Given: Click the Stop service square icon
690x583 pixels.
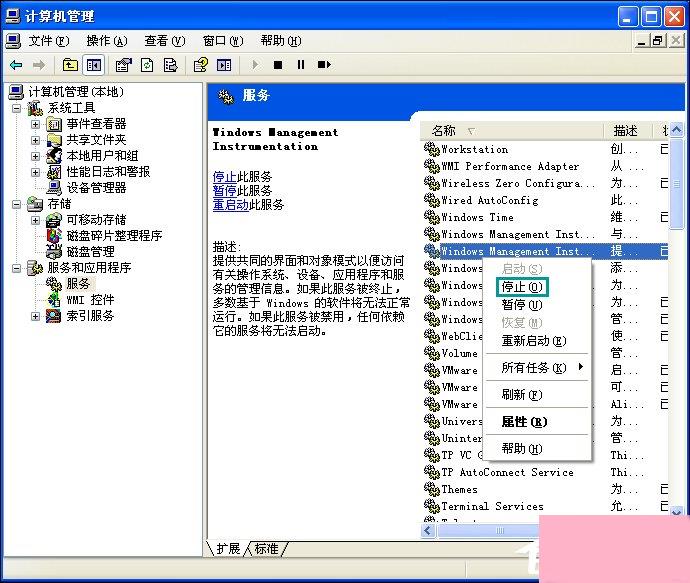Looking at the screenshot, I should point(278,65).
